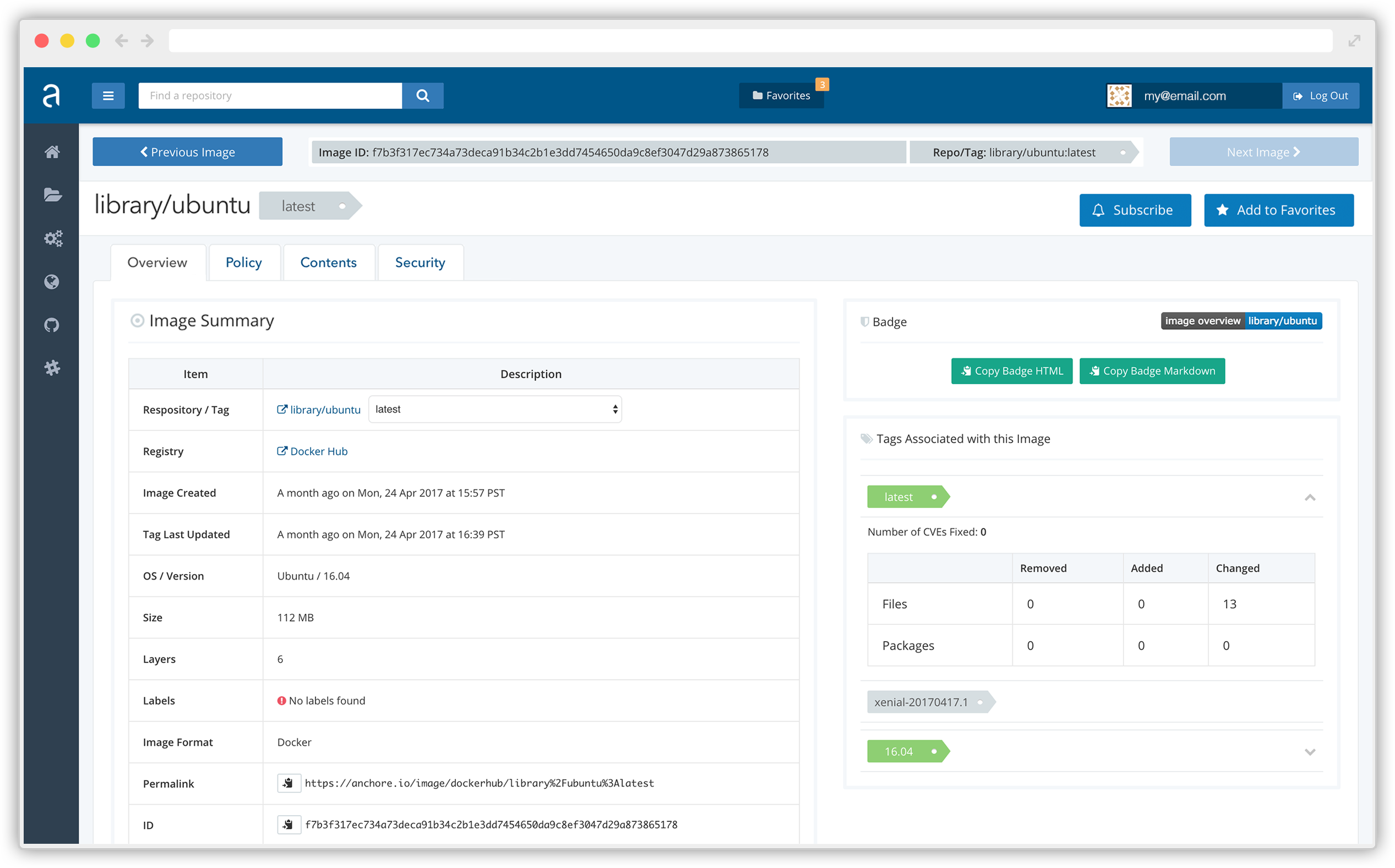Copy the image ID using clipboard icon
This screenshot has width=1395, height=868.
[289, 825]
